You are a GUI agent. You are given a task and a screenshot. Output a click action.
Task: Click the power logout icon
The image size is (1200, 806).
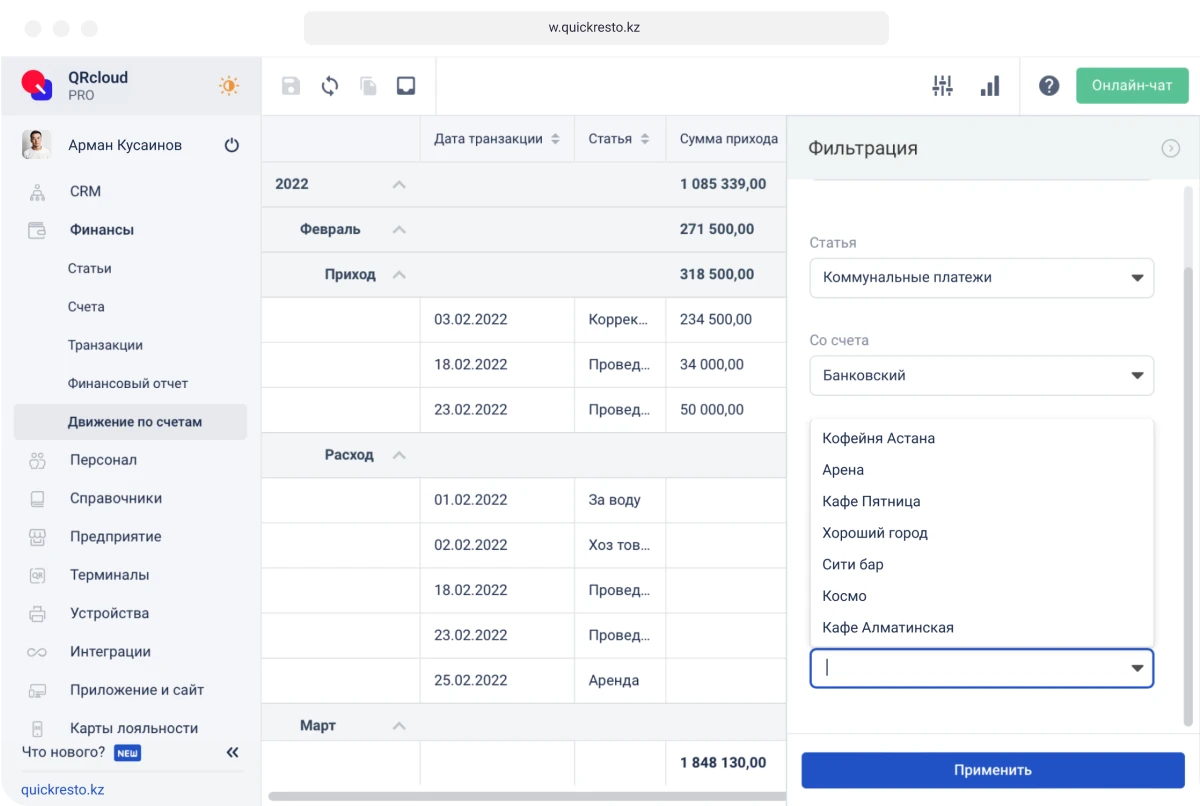click(x=232, y=145)
